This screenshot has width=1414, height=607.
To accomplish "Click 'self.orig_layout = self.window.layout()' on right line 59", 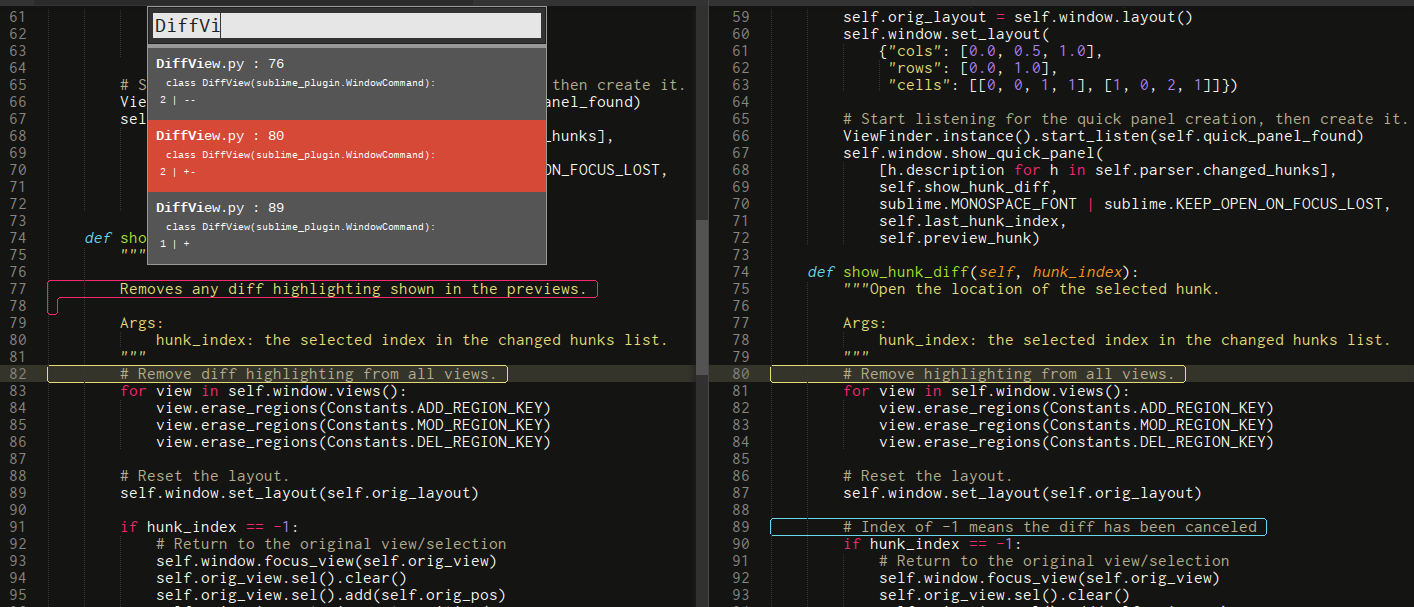I will pyautogui.click(x=1018, y=17).
